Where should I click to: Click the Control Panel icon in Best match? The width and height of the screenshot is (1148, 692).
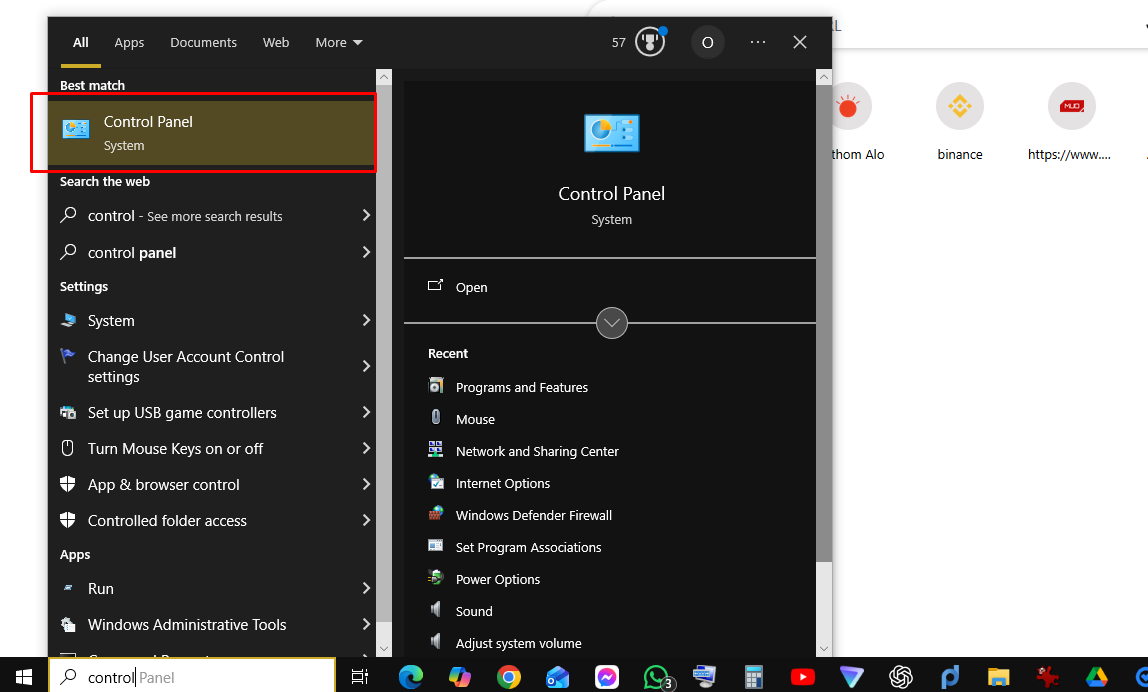click(76, 129)
